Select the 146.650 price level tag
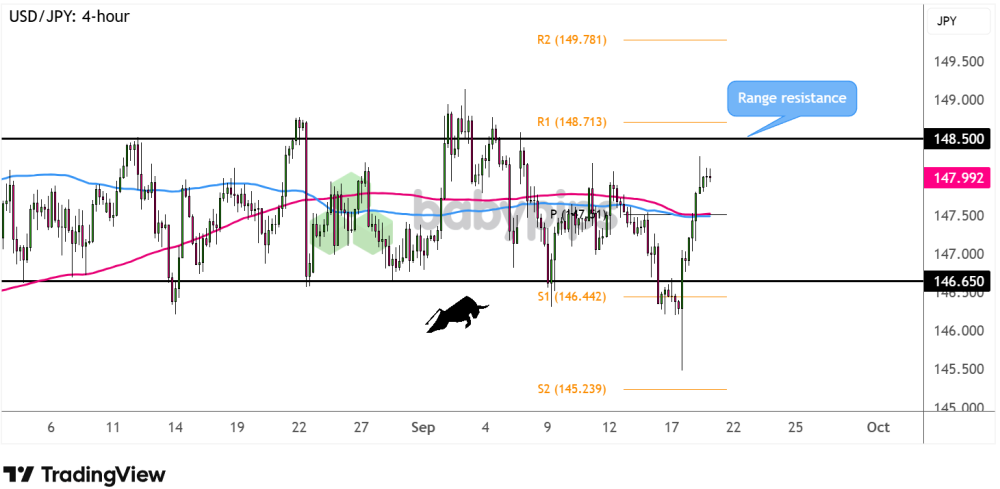The image size is (1000, 489). (x=958, y=281)
